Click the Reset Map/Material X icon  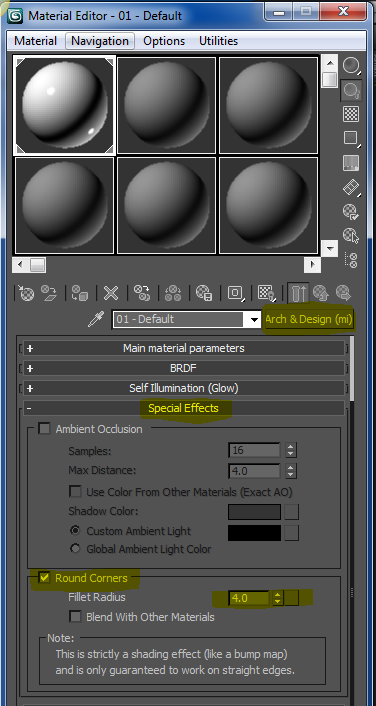pyautogui.click(x=111, y=293)
